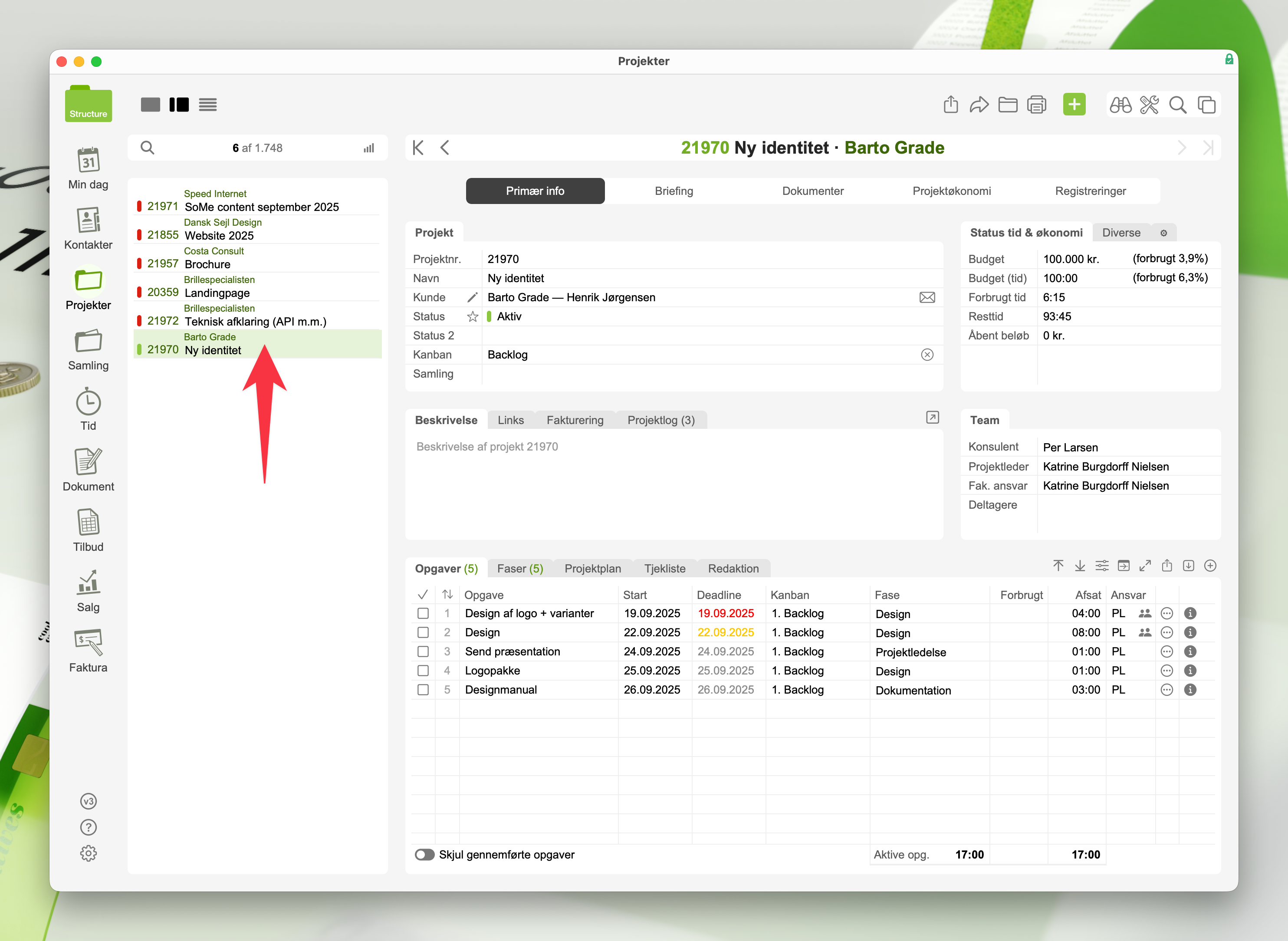The height and width of the screenshot is (941, 1288).
Task: Click the Deadline column header
Action: pyautogui.click(x=719, y=595)
